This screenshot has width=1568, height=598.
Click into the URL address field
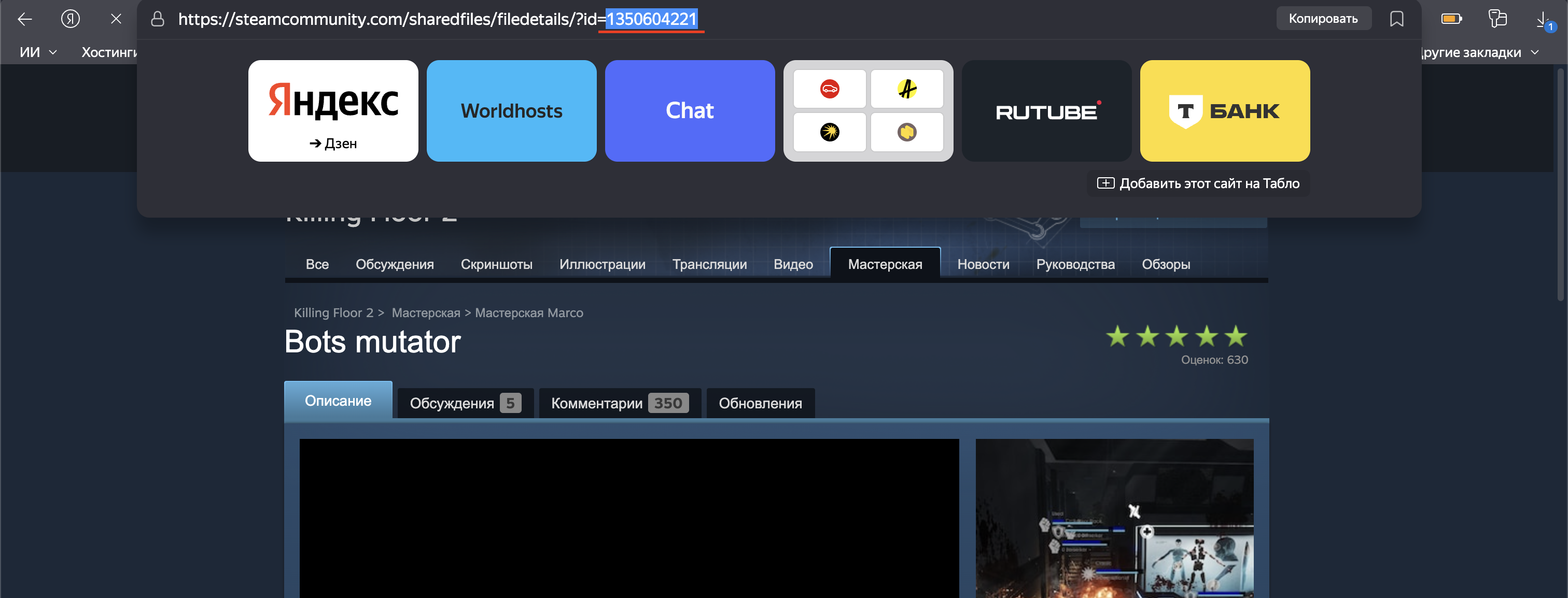[x=426, y=19]
